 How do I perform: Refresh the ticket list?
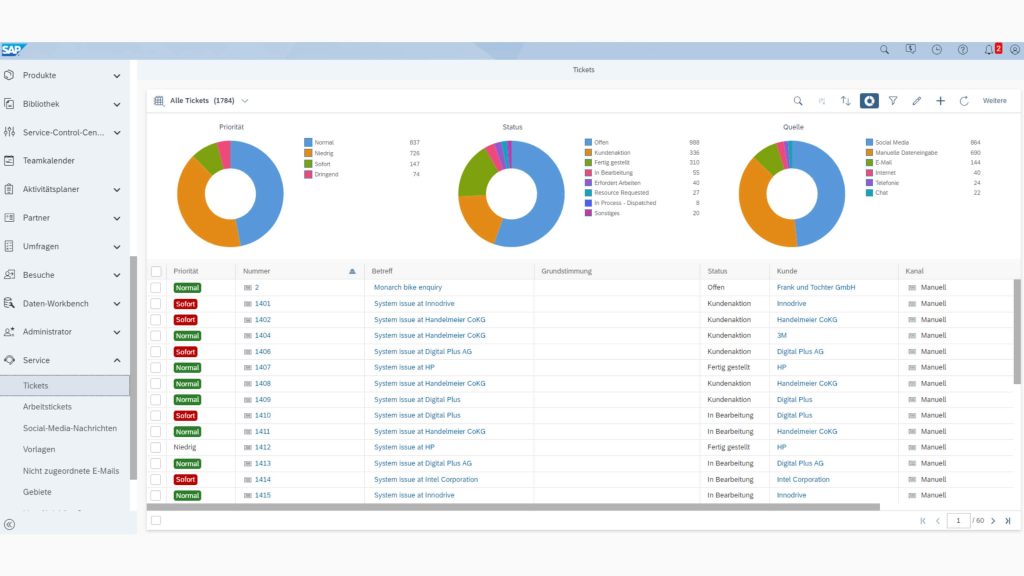964,101
